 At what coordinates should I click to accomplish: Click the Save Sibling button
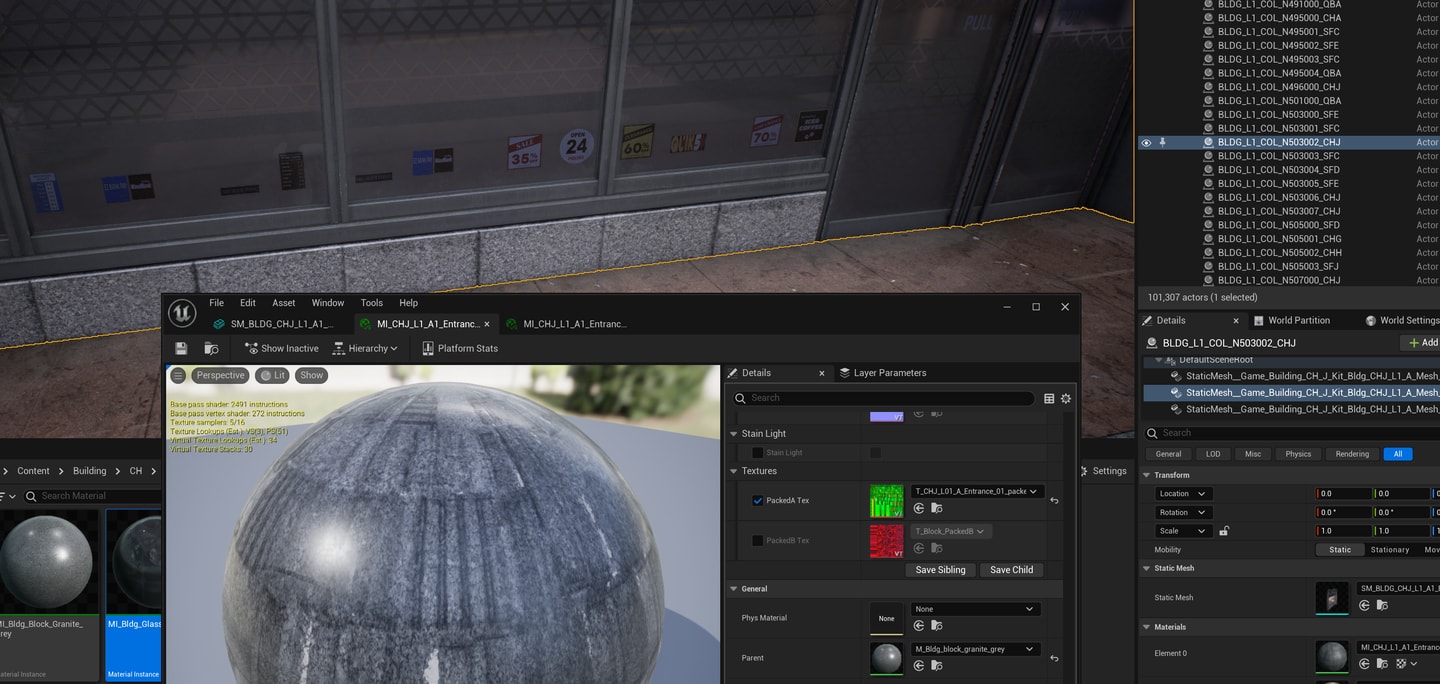point(940,570)
